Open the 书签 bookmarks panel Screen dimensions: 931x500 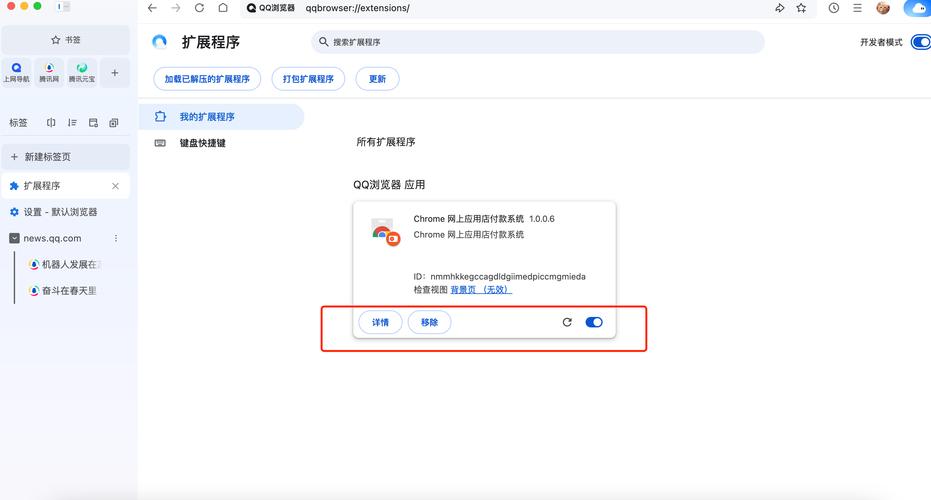(x=65, y=40)
